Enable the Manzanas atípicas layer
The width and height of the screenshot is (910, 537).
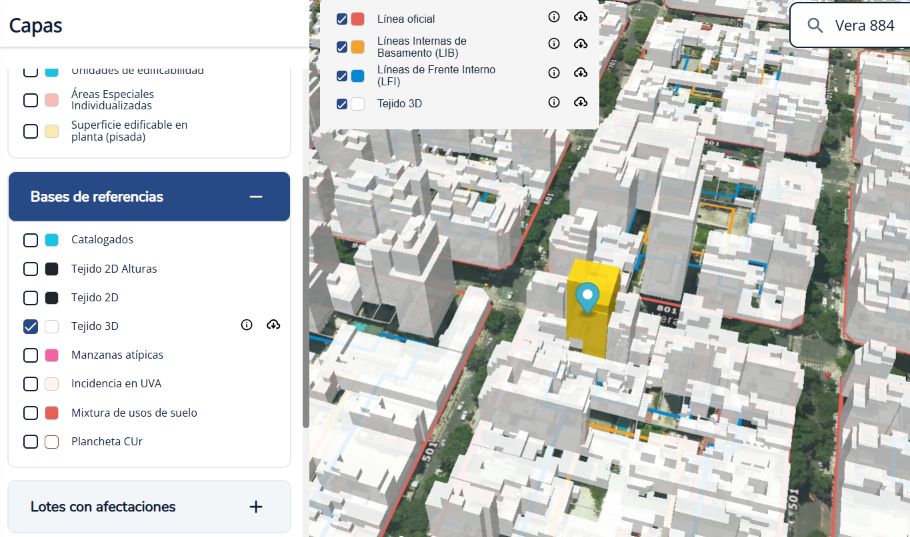pyautogui.click(x=30, y=355)
